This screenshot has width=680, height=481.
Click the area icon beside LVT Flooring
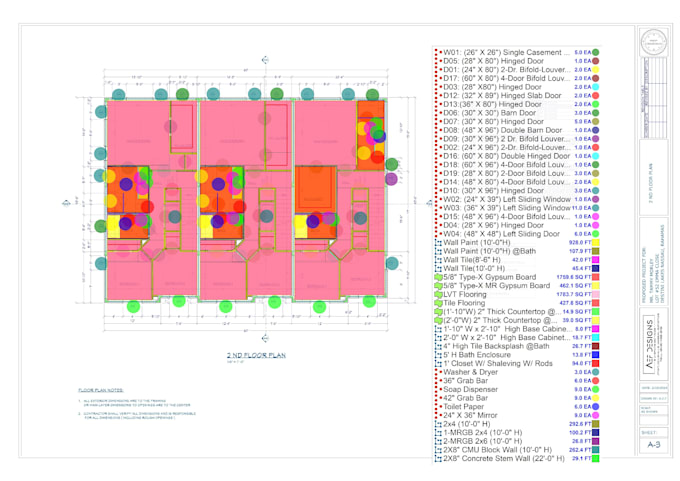(x=438, y=294)
